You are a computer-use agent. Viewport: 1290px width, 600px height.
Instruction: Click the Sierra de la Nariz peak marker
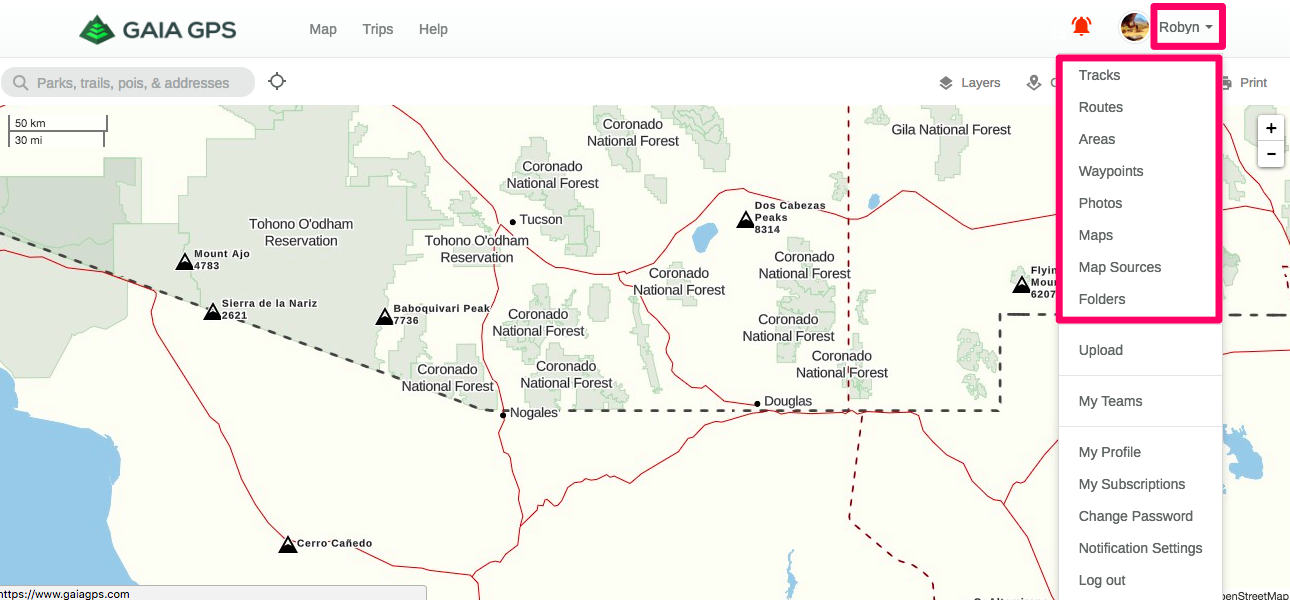[212, 311]
